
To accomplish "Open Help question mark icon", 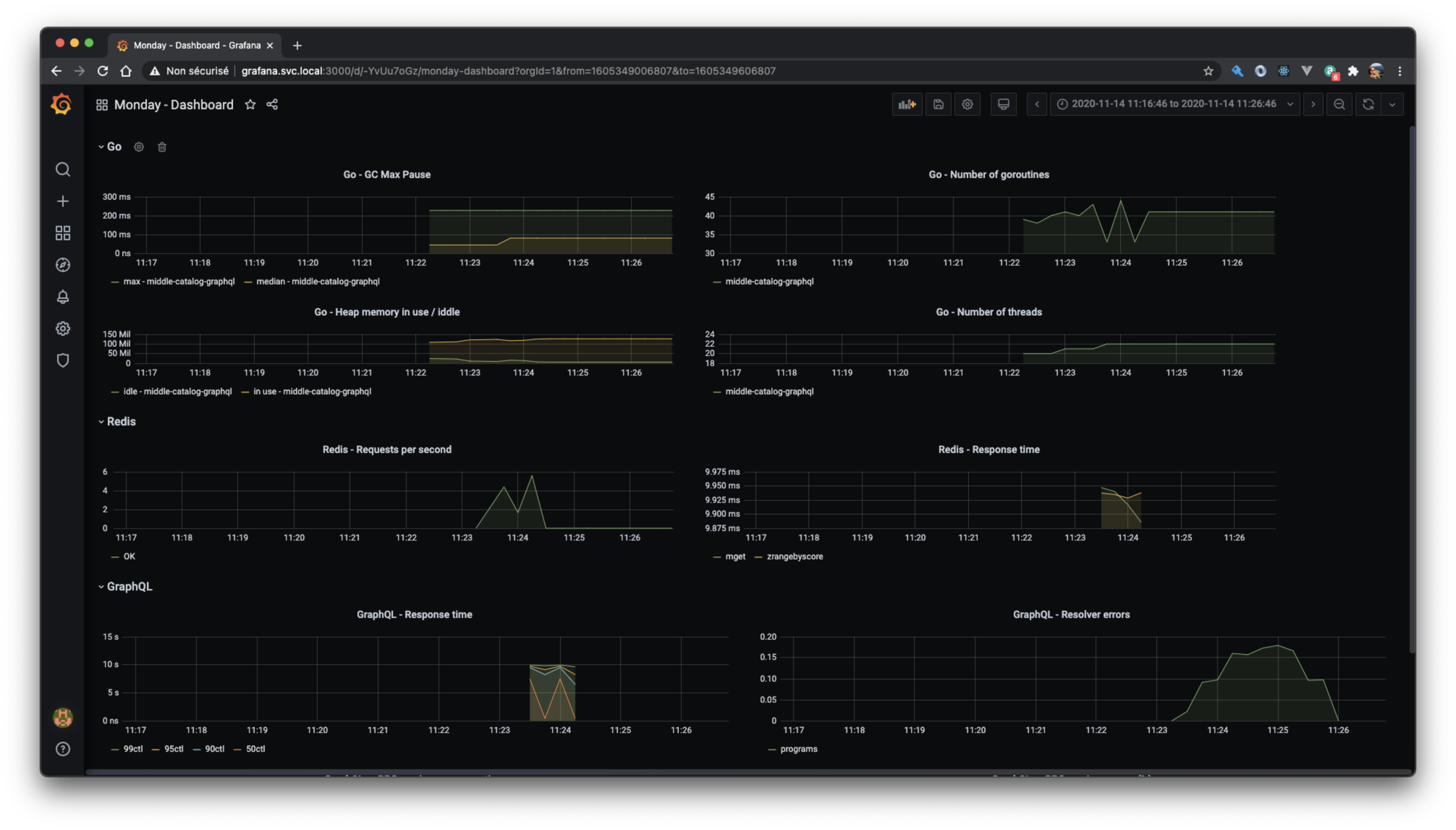I will tap(63, 749).
